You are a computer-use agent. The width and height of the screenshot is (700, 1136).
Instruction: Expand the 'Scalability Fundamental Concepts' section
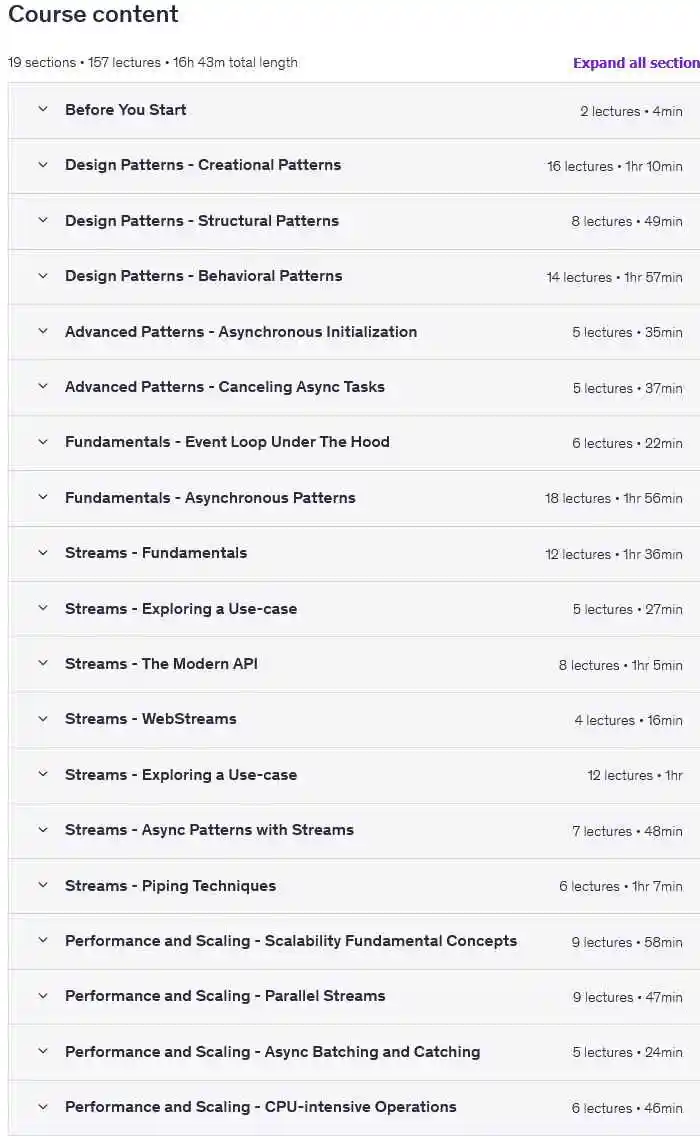click(291, 941)
